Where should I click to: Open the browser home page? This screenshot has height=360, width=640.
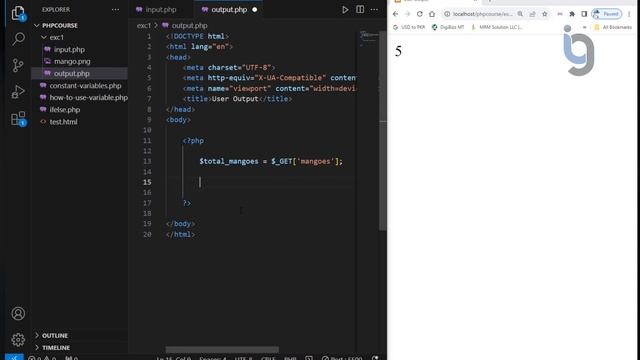[x=432, y=14]
